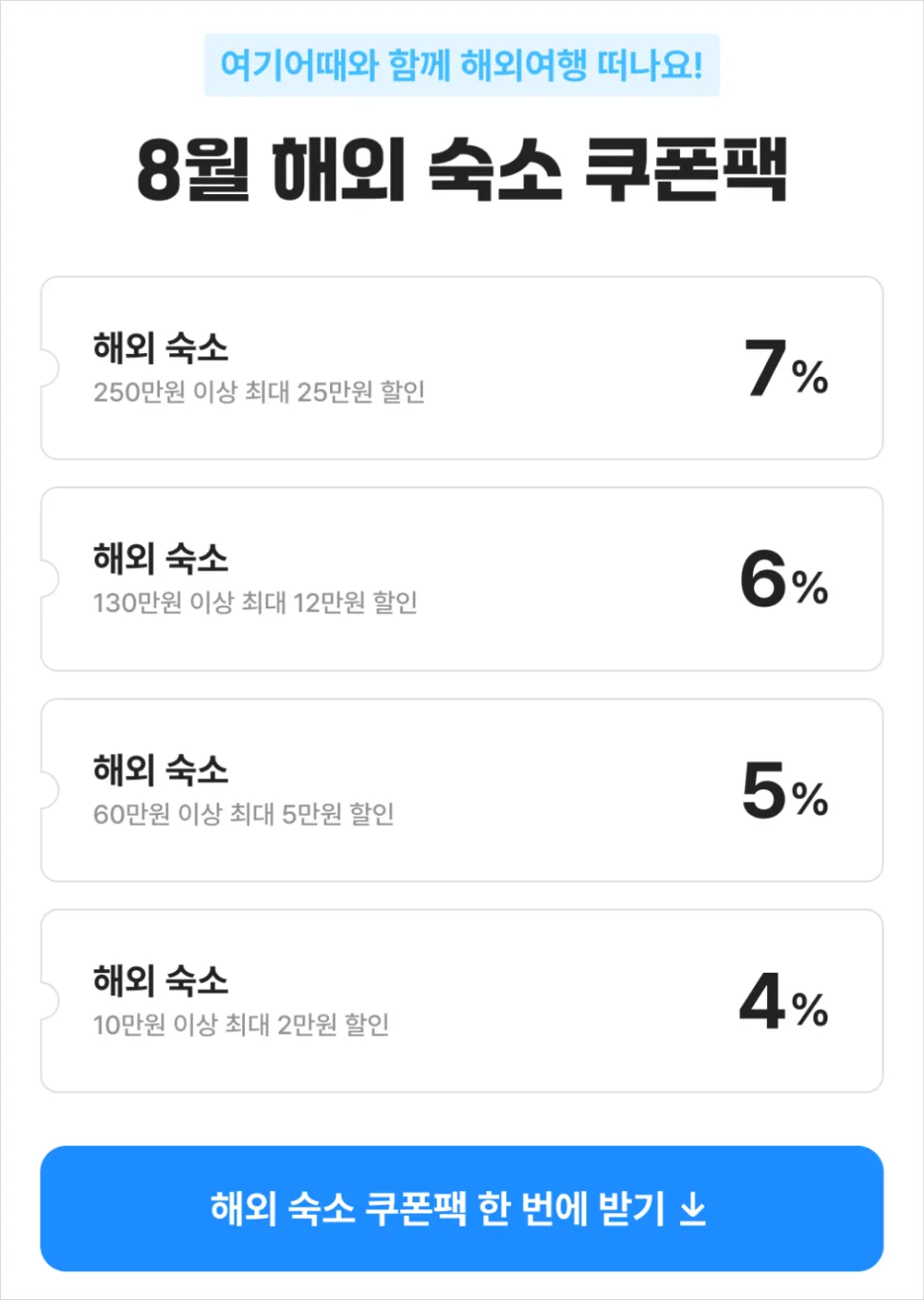Image resolution: width=924 pixels, height=1300 pixels.
Task: Click the 10만원 이상 최대 2만원 할인 text
Action: pos(241,1025)
